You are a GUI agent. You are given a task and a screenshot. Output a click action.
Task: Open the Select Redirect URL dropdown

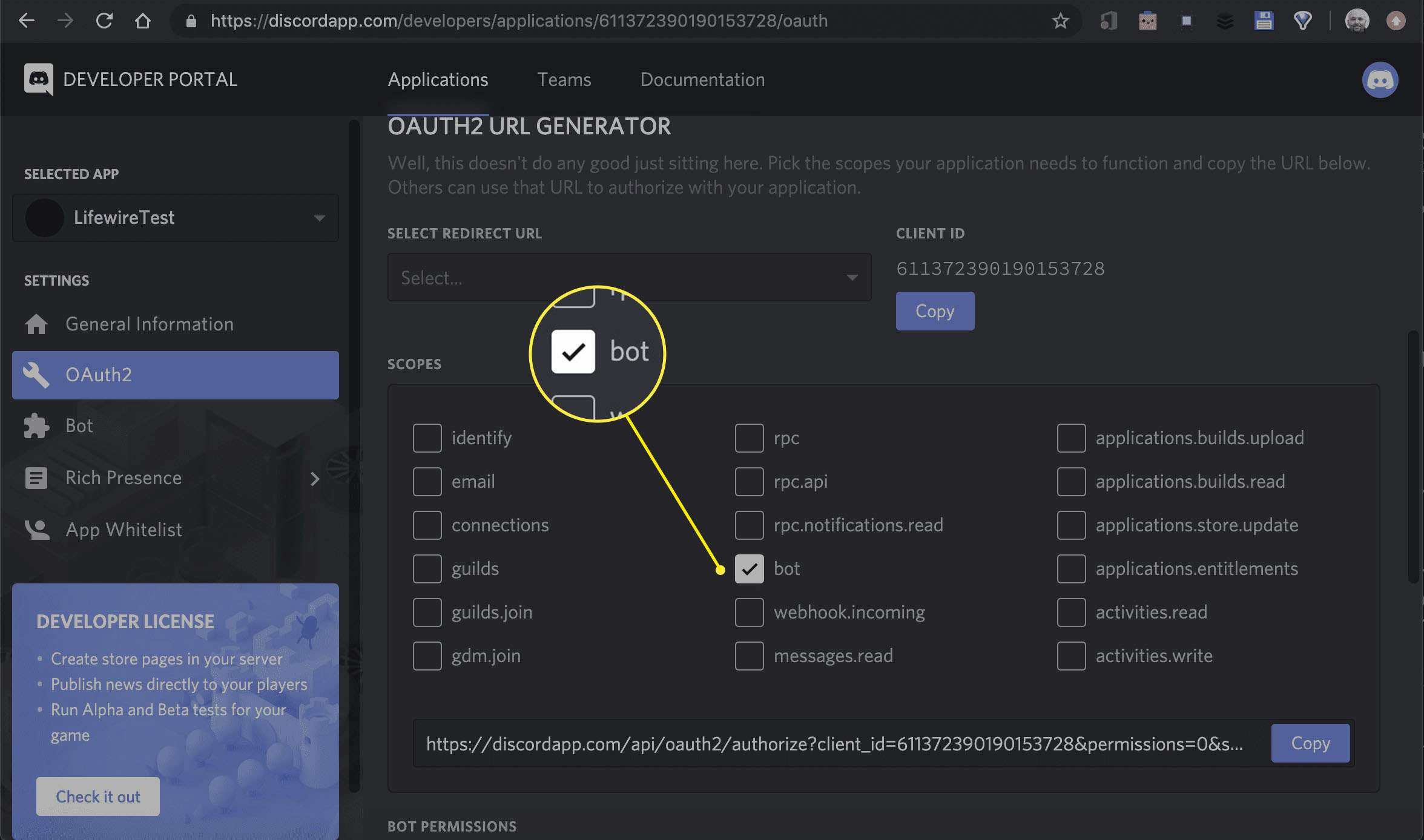click(630, 277)
